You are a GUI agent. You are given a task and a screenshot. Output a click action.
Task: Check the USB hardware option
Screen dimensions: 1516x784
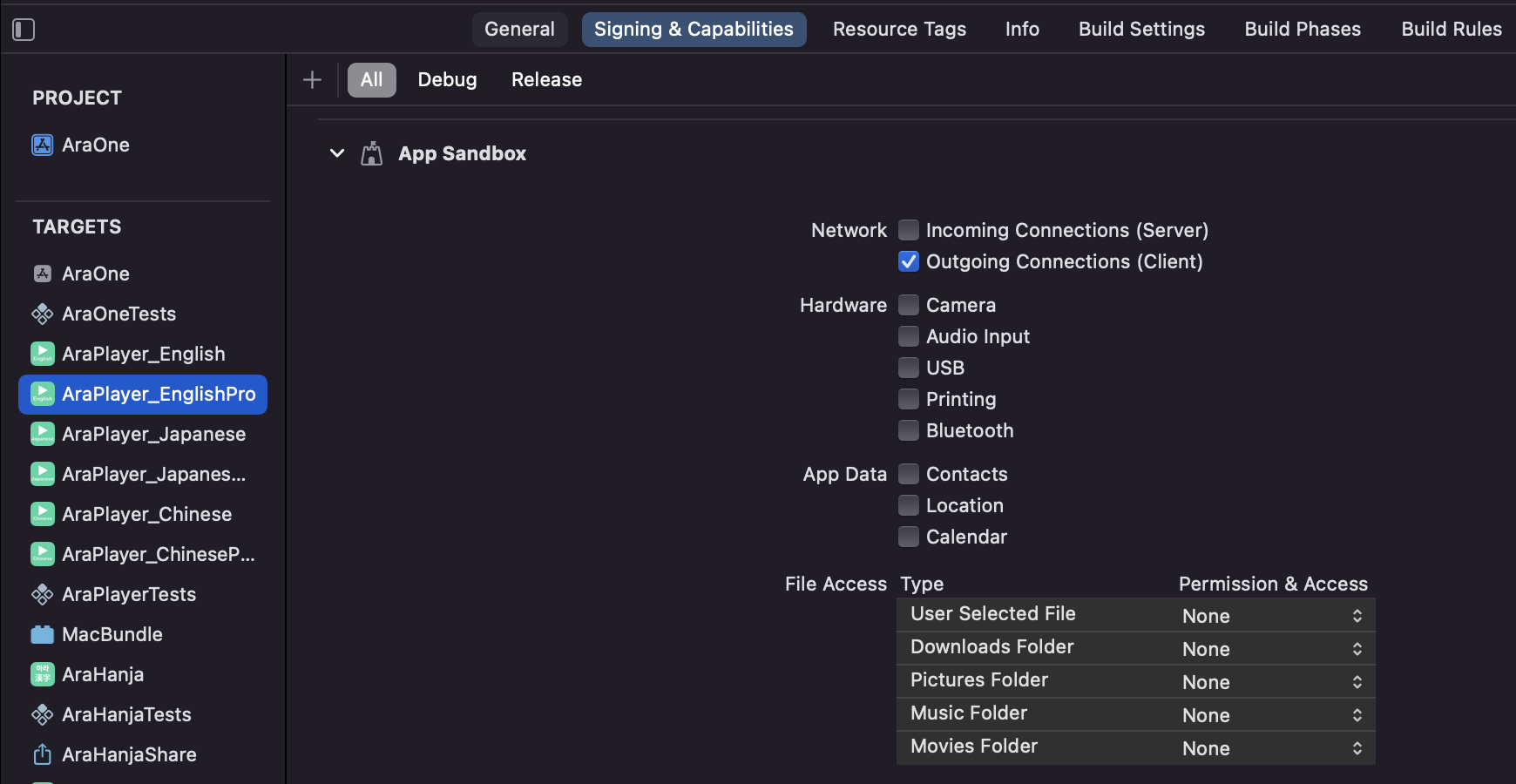click(x=909, y=368)
